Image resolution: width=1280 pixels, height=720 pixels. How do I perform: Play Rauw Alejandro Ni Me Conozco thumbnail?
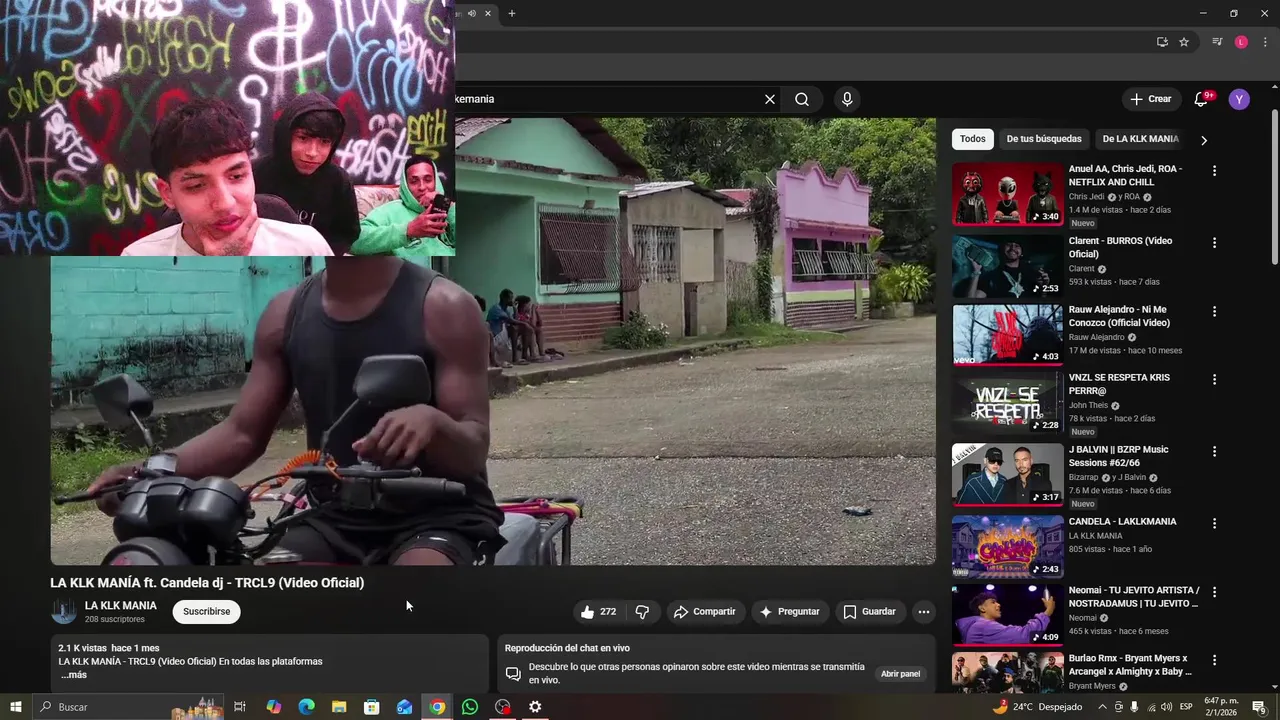(x=1007, y=334)
